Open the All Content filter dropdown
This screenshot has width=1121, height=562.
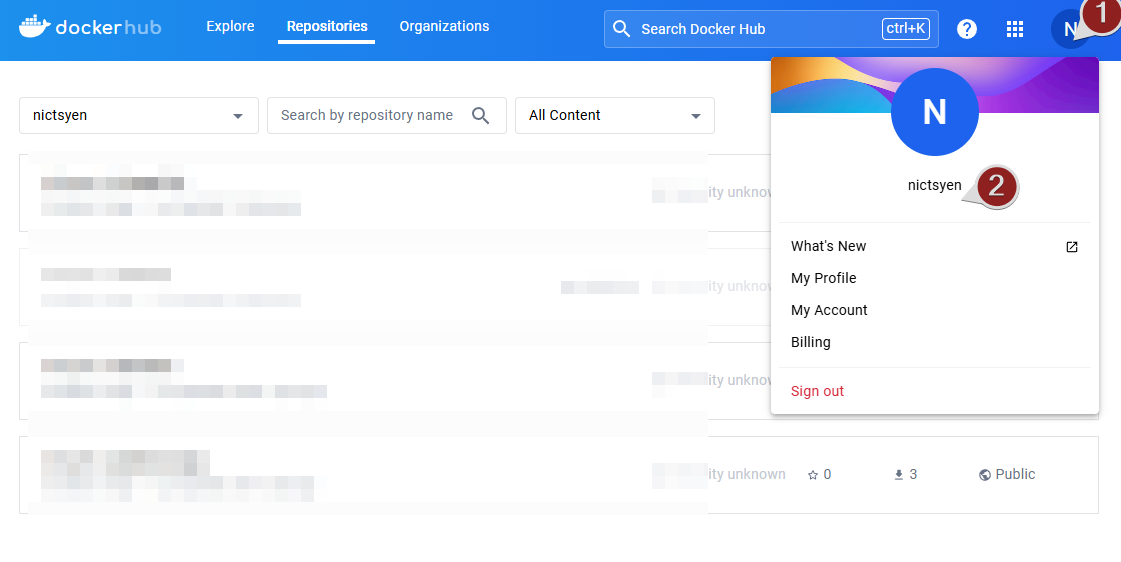pyautogui.click(x=695, y=116)
